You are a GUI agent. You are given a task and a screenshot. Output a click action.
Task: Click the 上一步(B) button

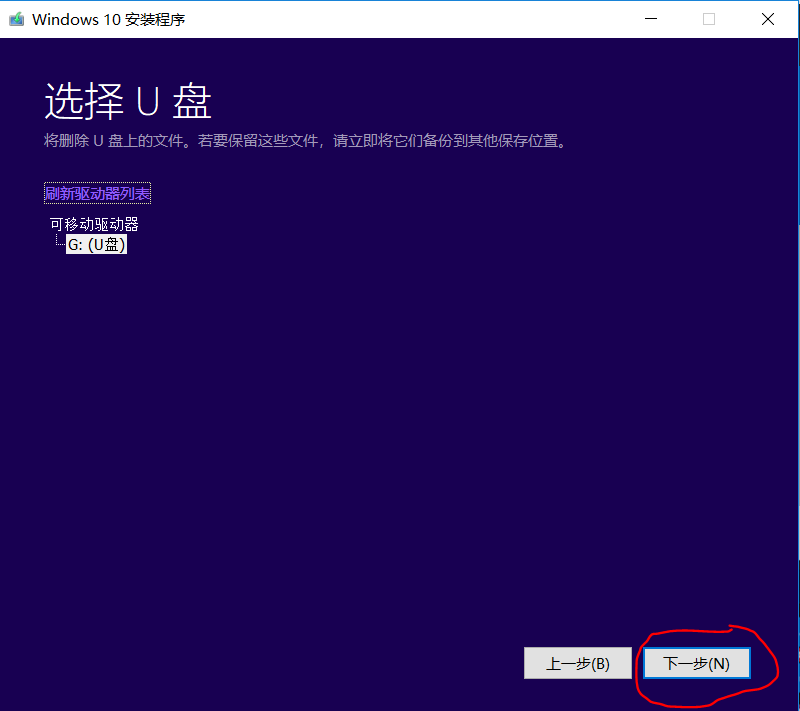click(578, 663)
